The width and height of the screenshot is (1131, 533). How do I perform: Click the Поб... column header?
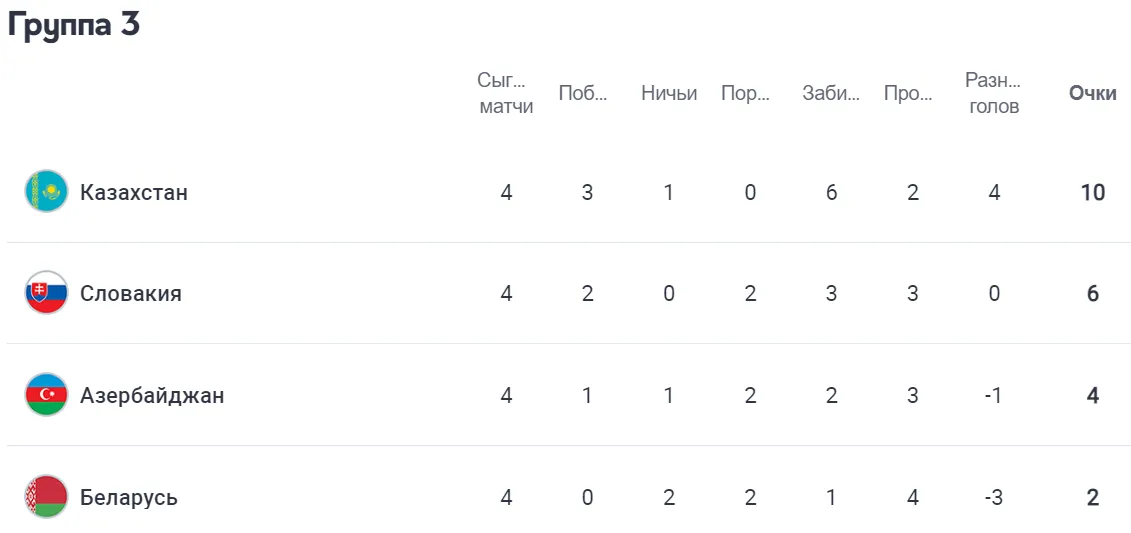click(584, 94)
